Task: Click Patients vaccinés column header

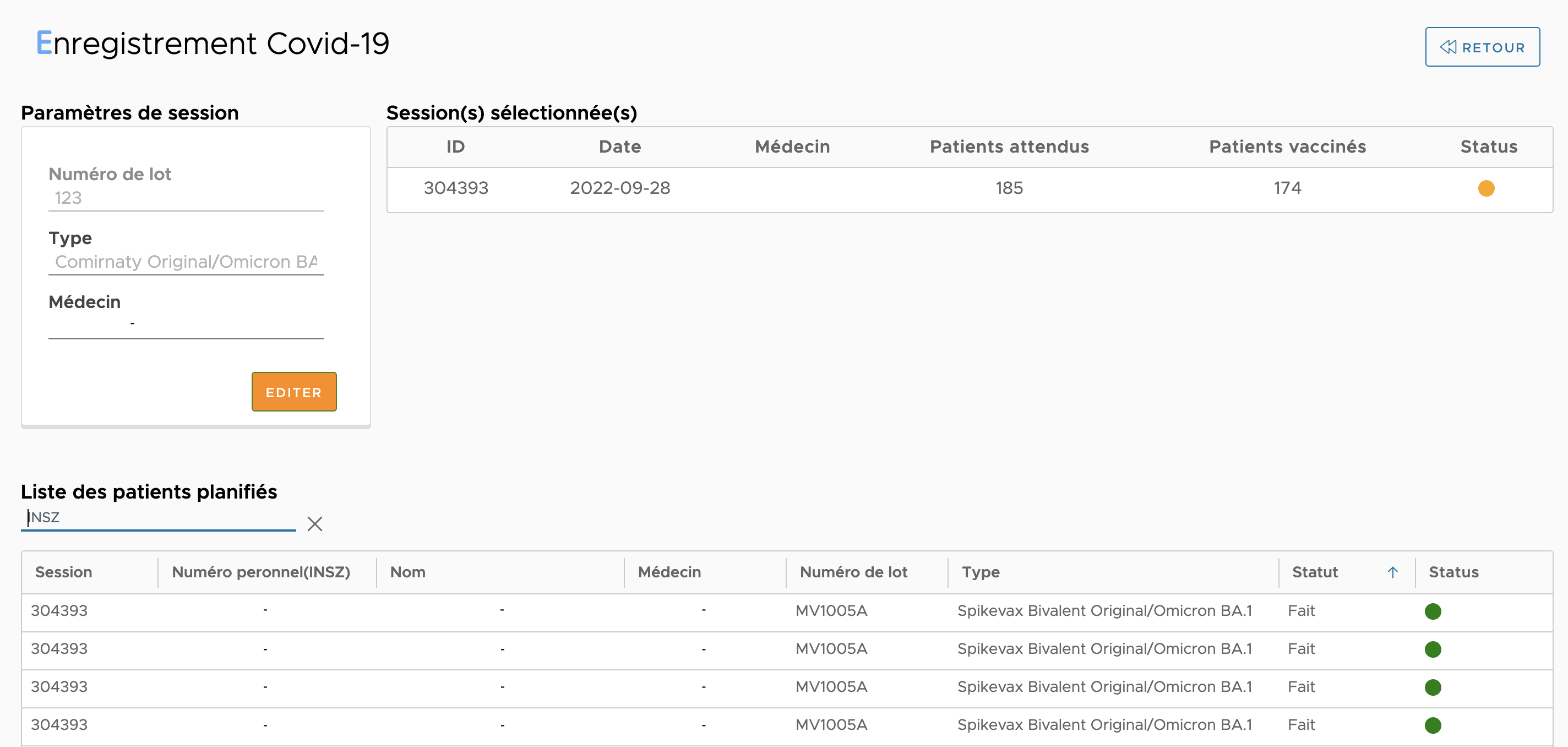Action: pyautogui.click(x=1287, y=147)
